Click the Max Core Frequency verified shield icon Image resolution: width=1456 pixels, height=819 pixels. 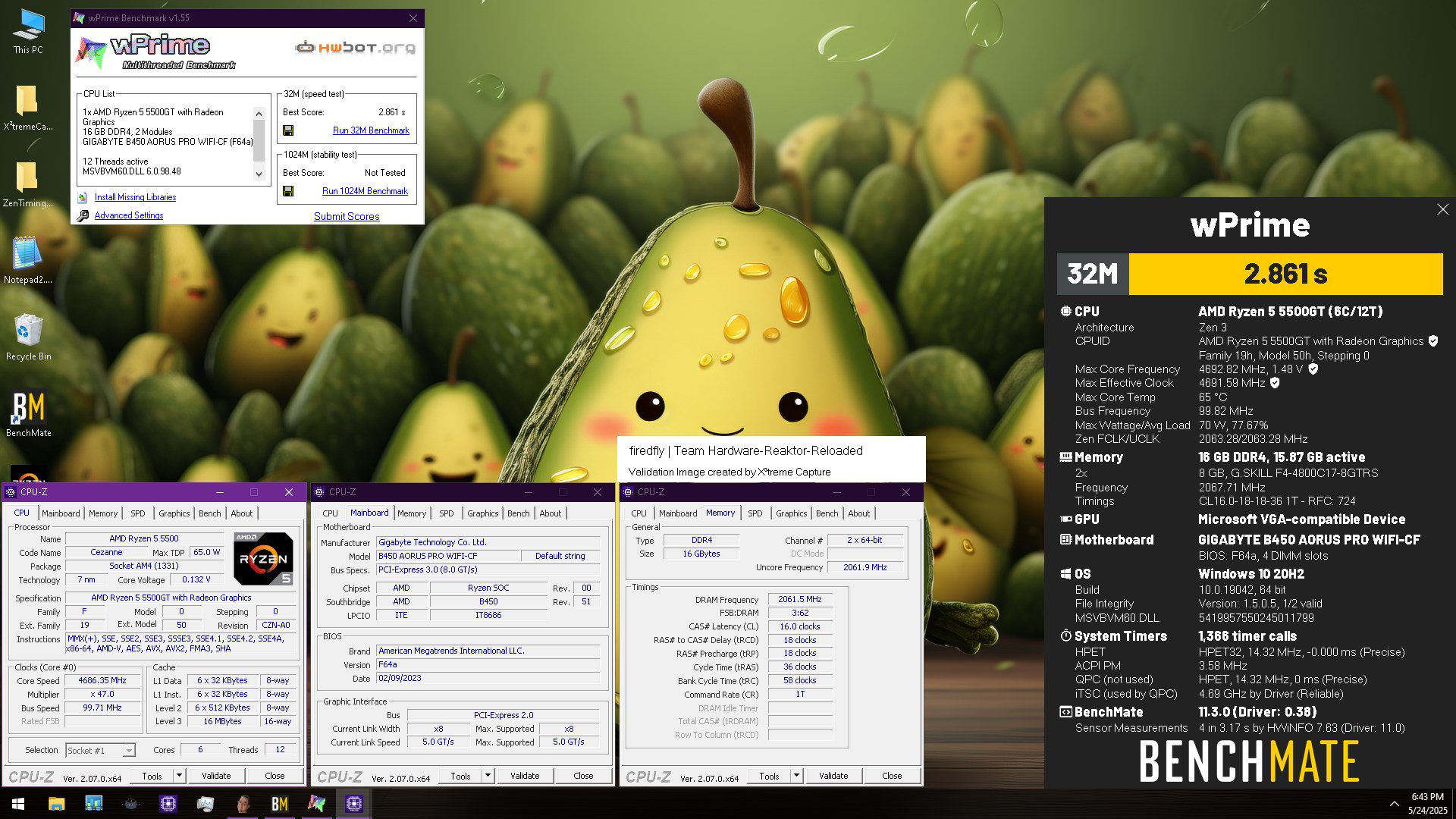click(1313, 369)
